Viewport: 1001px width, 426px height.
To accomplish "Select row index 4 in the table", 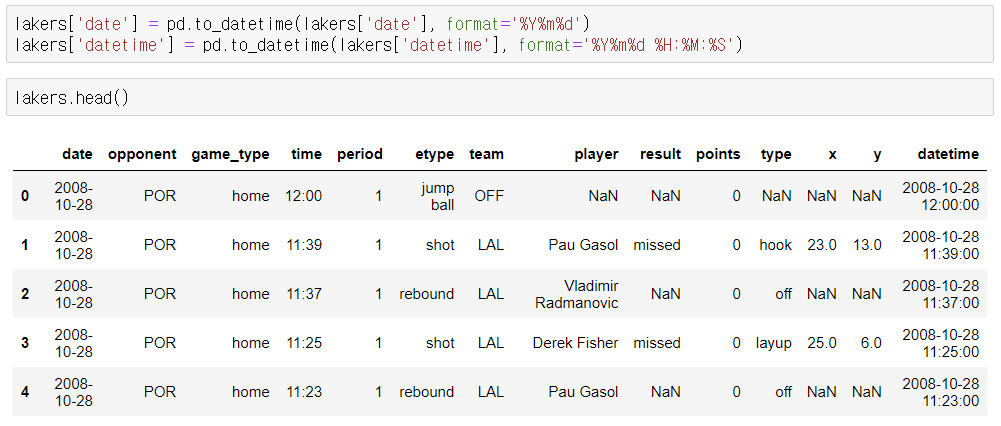I will (x=25, y=392).
